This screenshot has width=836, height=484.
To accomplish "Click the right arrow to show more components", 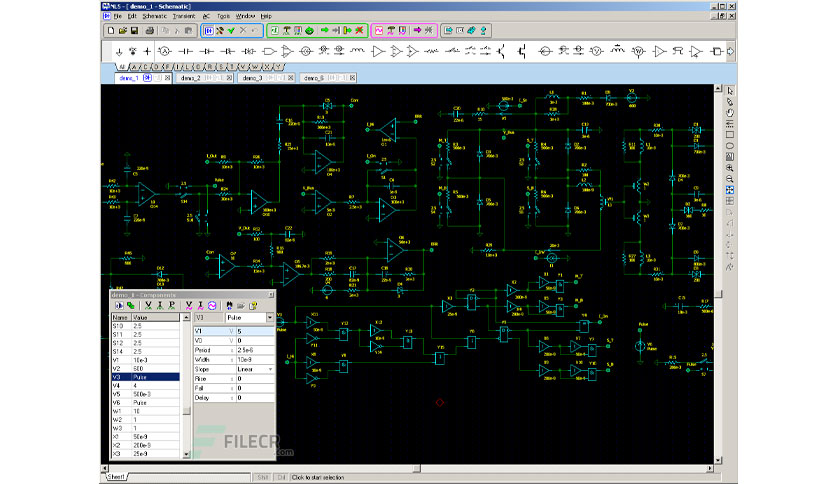I will click(x=730, y=52).
